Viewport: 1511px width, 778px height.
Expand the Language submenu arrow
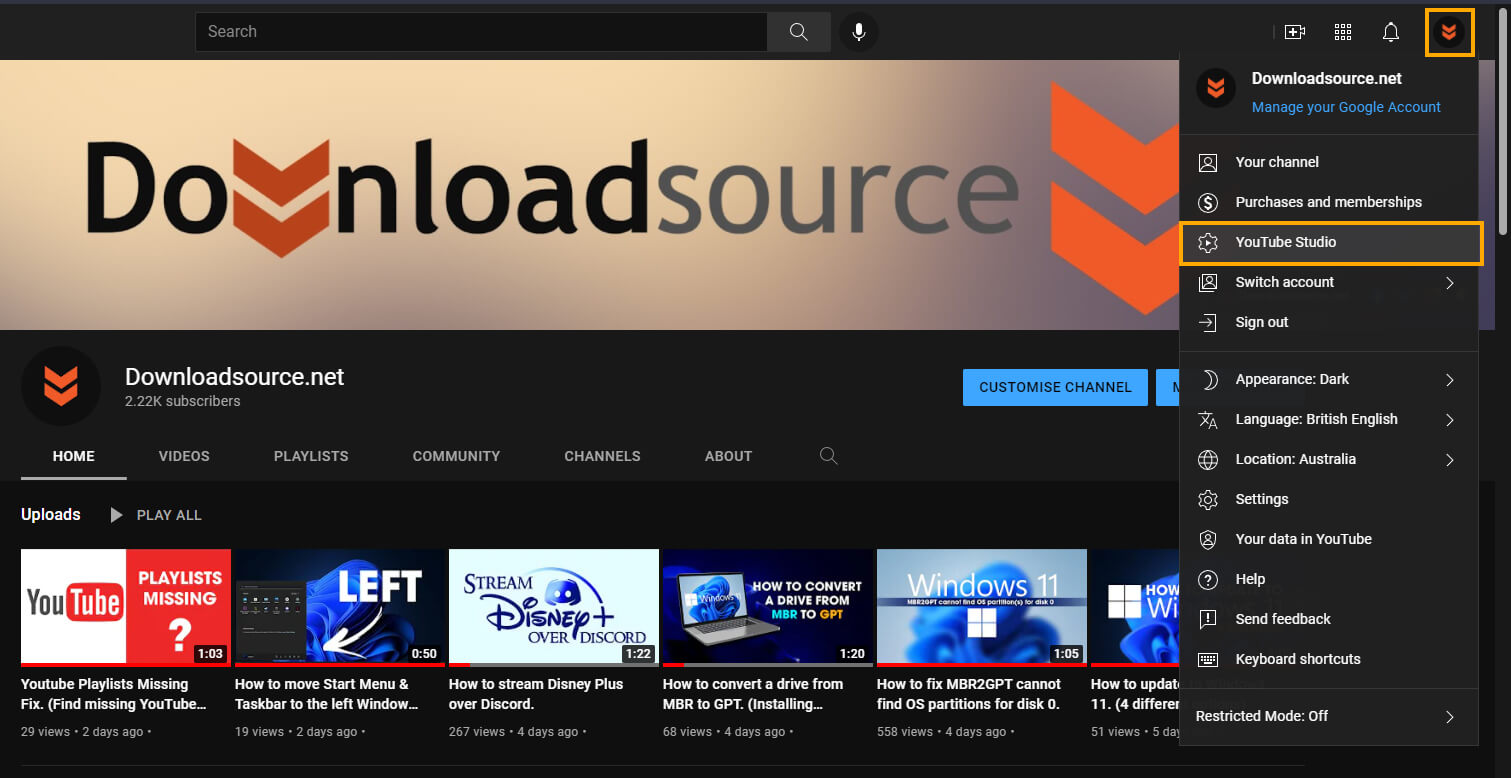[x=1449, y=420]
